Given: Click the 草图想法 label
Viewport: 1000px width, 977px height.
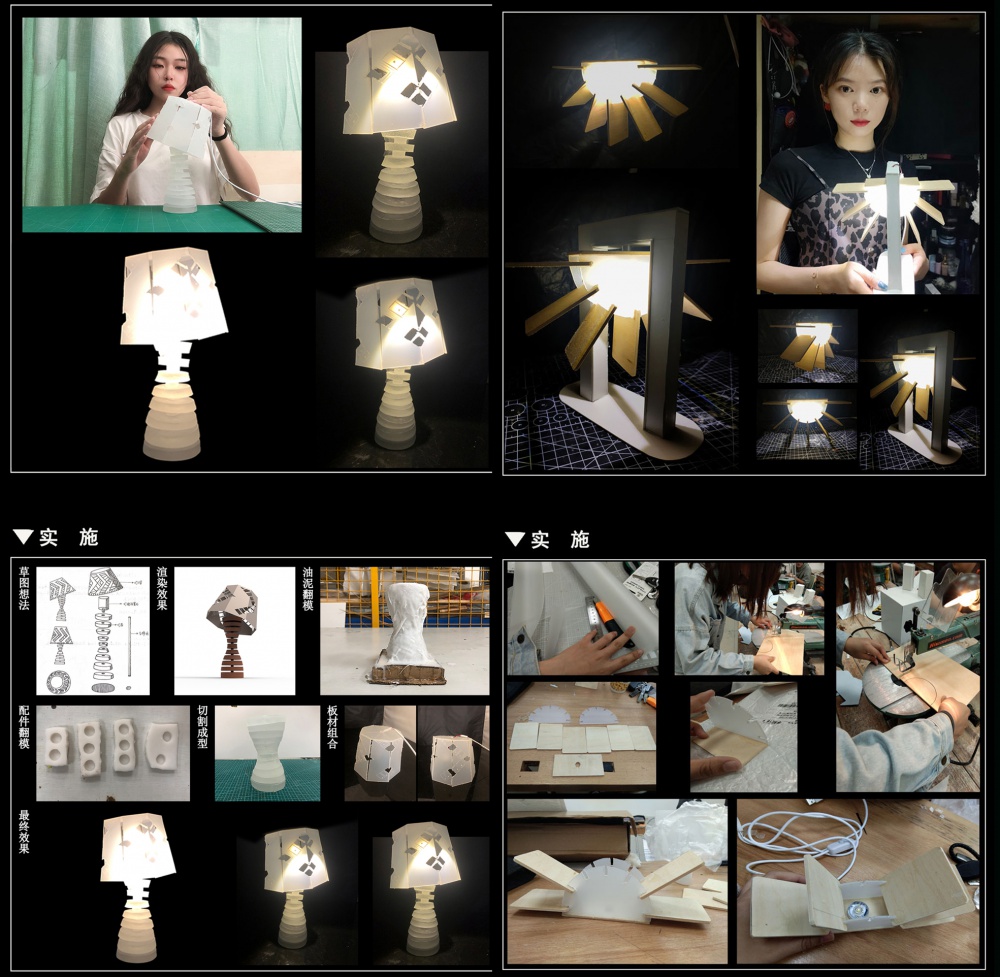Looking at the screenshot, I should point(25,593).
